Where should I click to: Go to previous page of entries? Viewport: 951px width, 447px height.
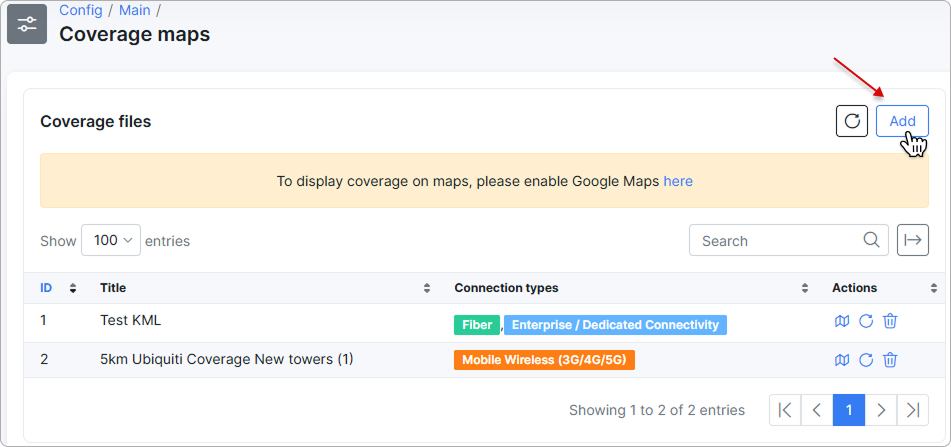point(817,410)
